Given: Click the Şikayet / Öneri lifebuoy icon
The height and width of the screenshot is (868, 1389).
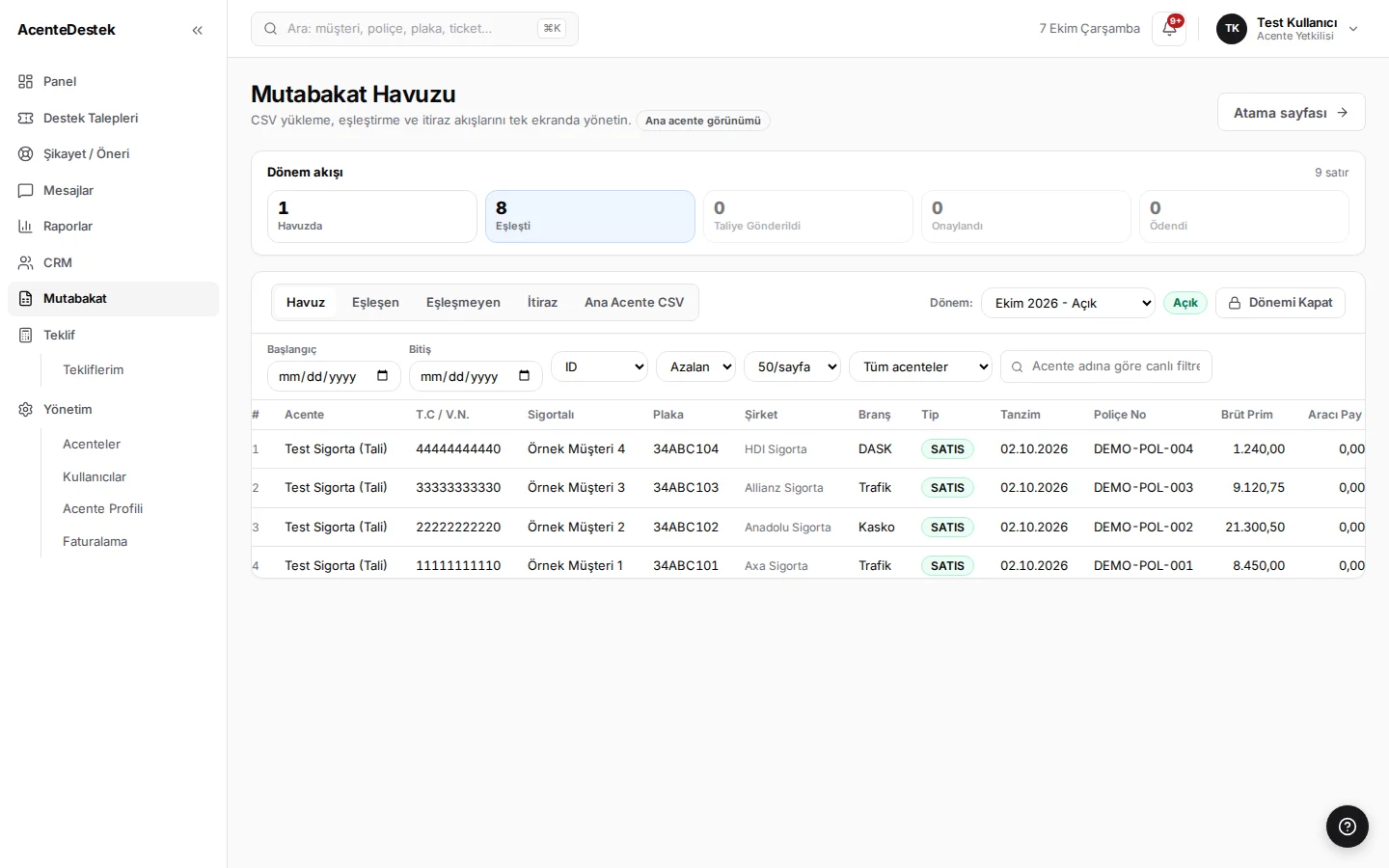Looking at the screenshot, I should pos(26,154).
